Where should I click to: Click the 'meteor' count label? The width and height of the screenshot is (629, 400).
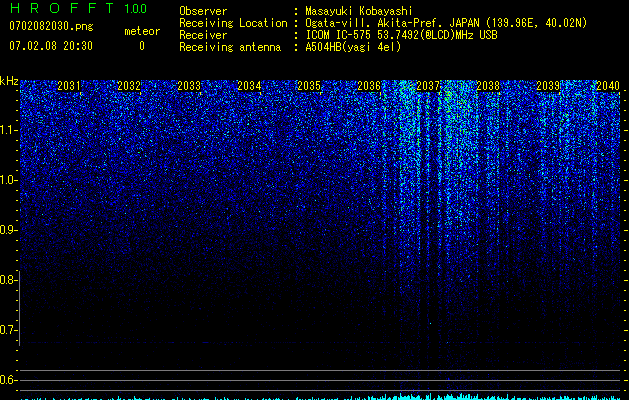[x=142, y=31]
